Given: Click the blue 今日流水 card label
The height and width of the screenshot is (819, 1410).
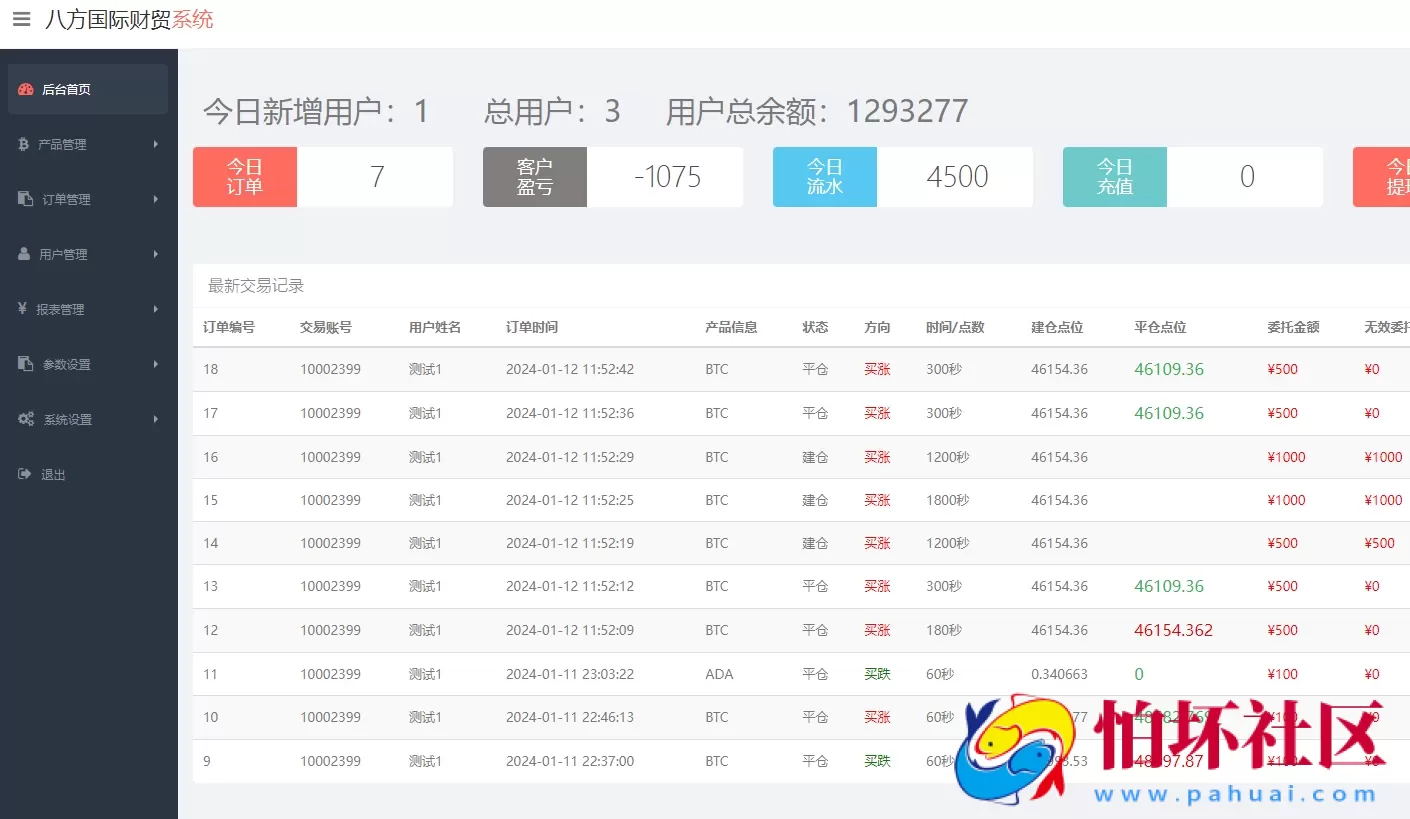Looking at the screenshot, I should tap(824, 177).
